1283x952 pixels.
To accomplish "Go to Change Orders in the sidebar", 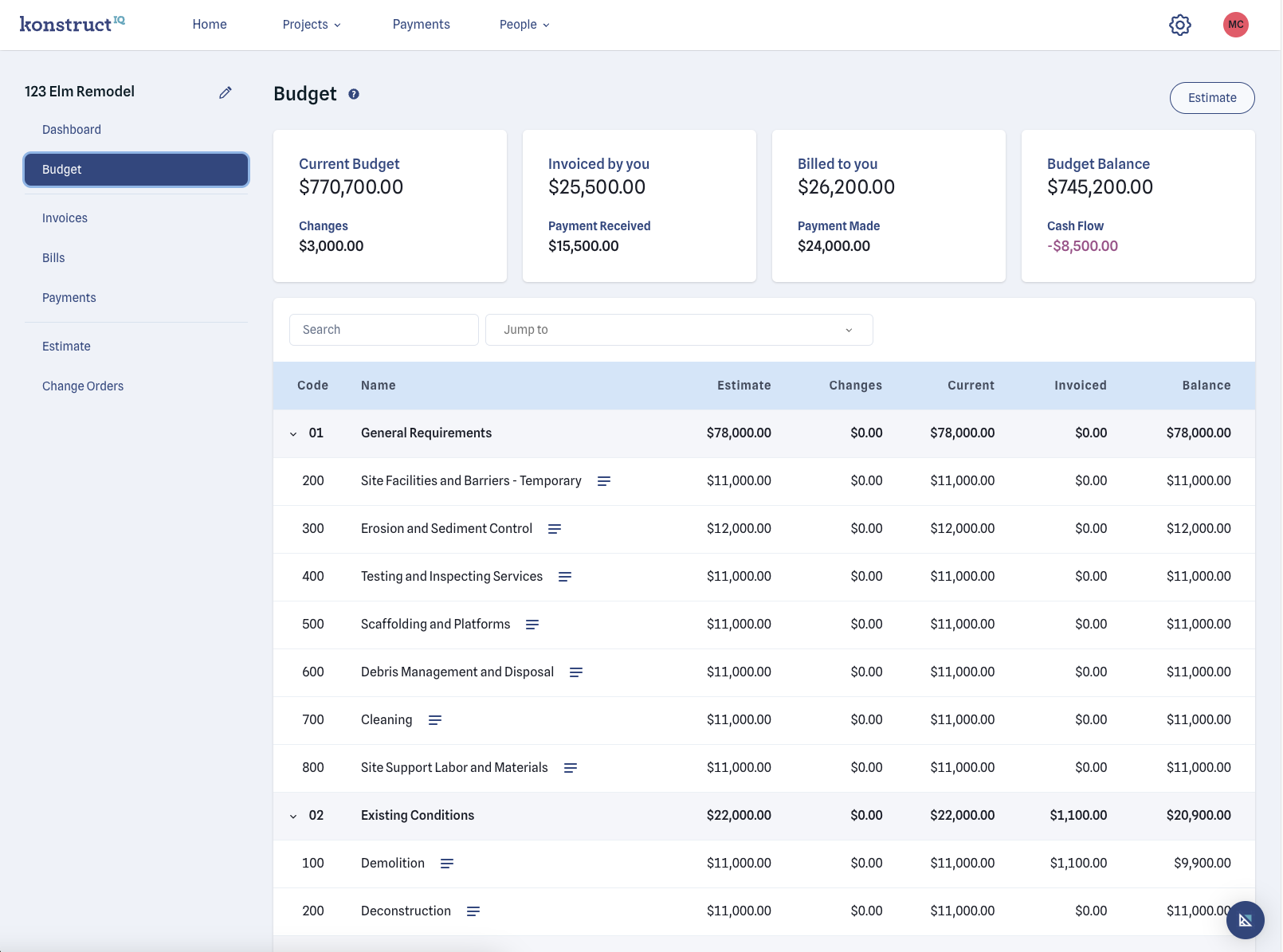I will pyautogui.click(x=82, y=386).
